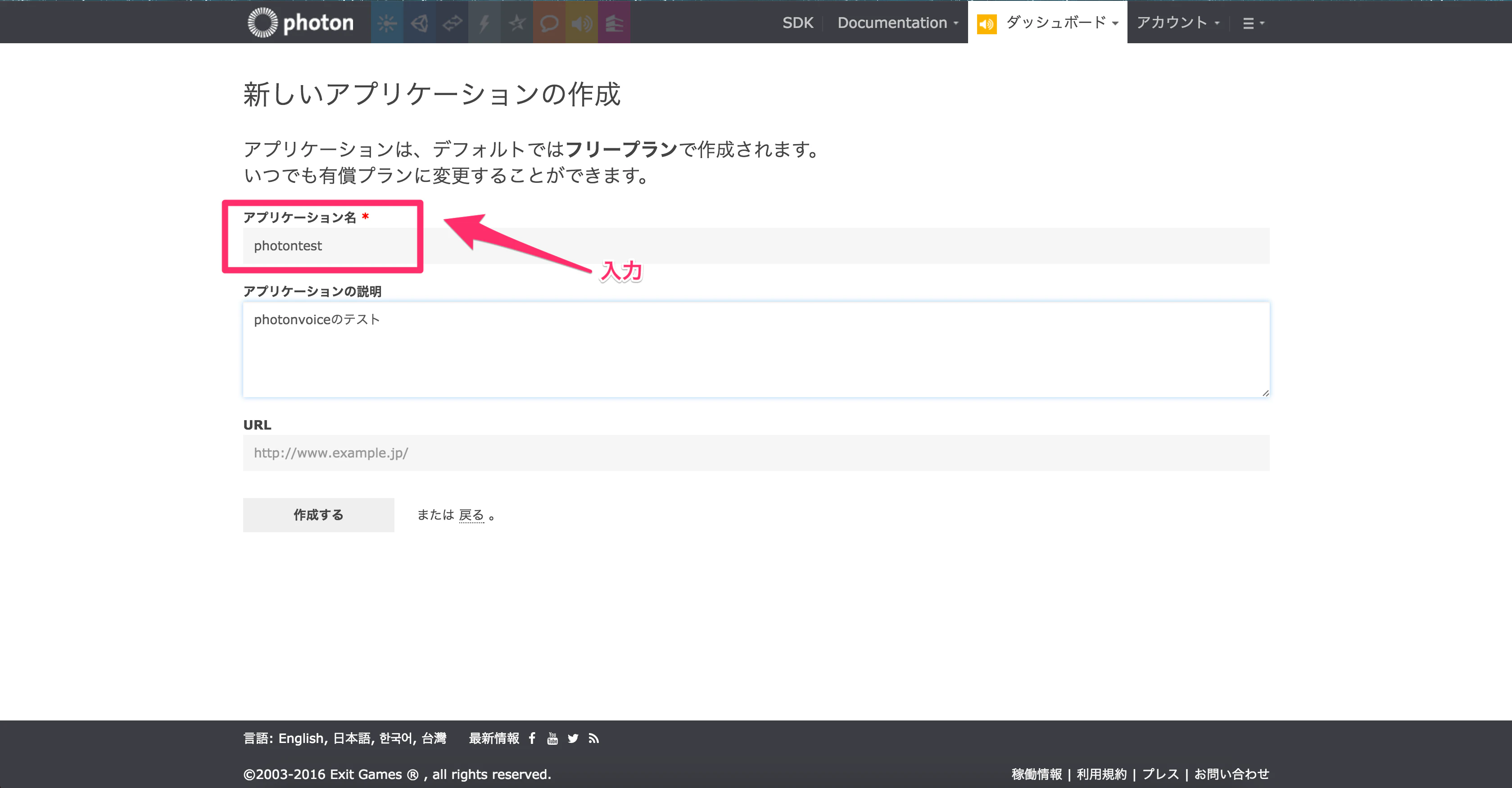Switch language to 日本語 in footer
This screenshot has height=788, width=1512.
click(353, 738)
